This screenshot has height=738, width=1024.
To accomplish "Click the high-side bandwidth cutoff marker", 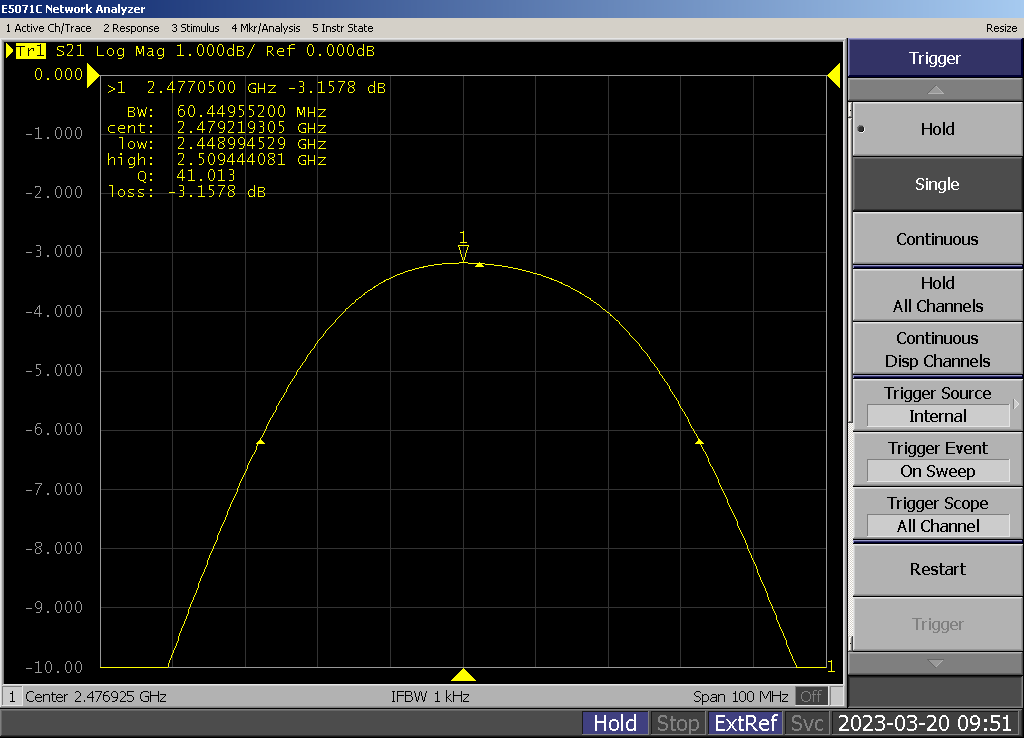I will 699,441.
